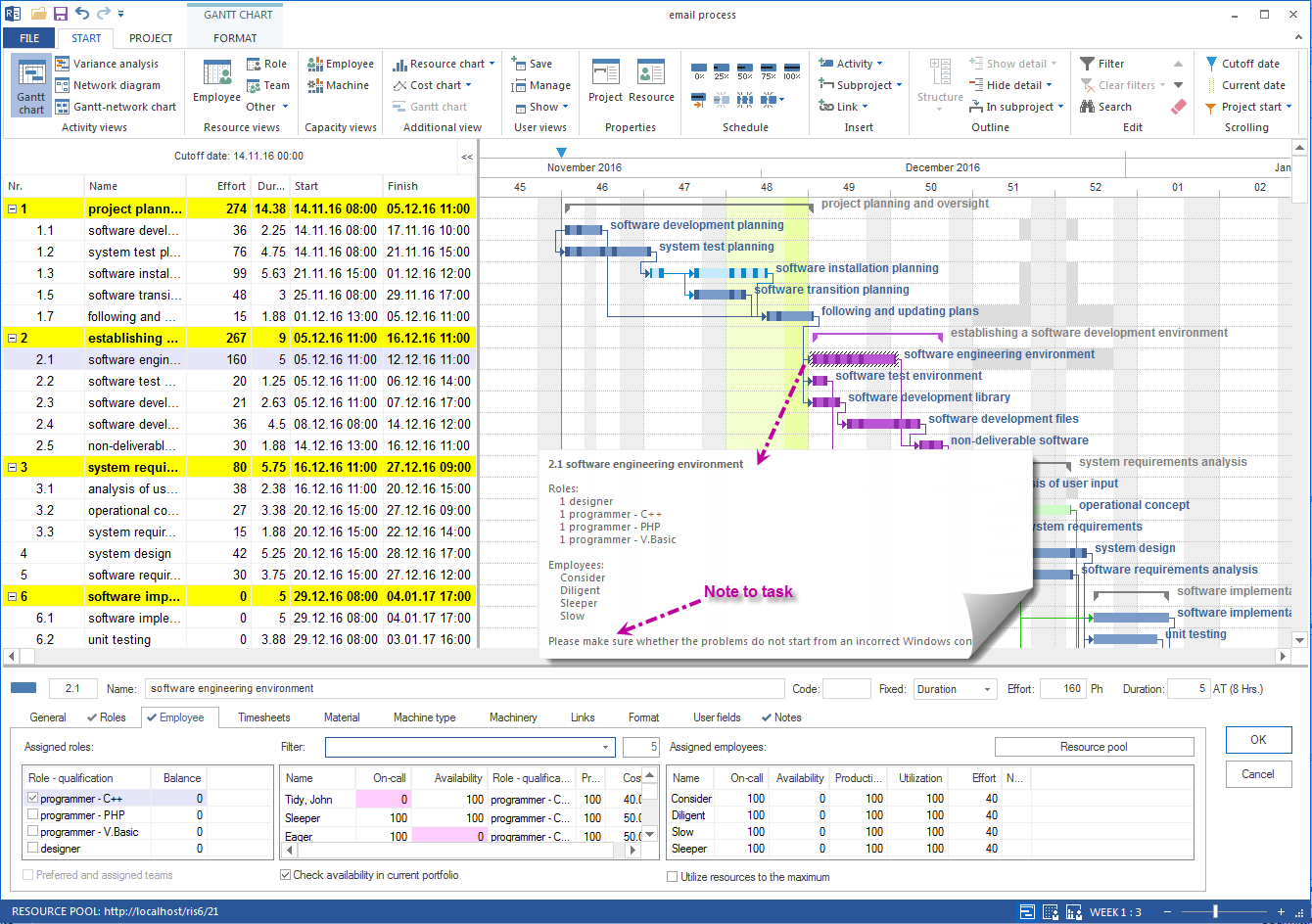This screenshot has width=1312, height=924.
Task: Collapse the project planning summary row
Action: [x=13, y=208]
